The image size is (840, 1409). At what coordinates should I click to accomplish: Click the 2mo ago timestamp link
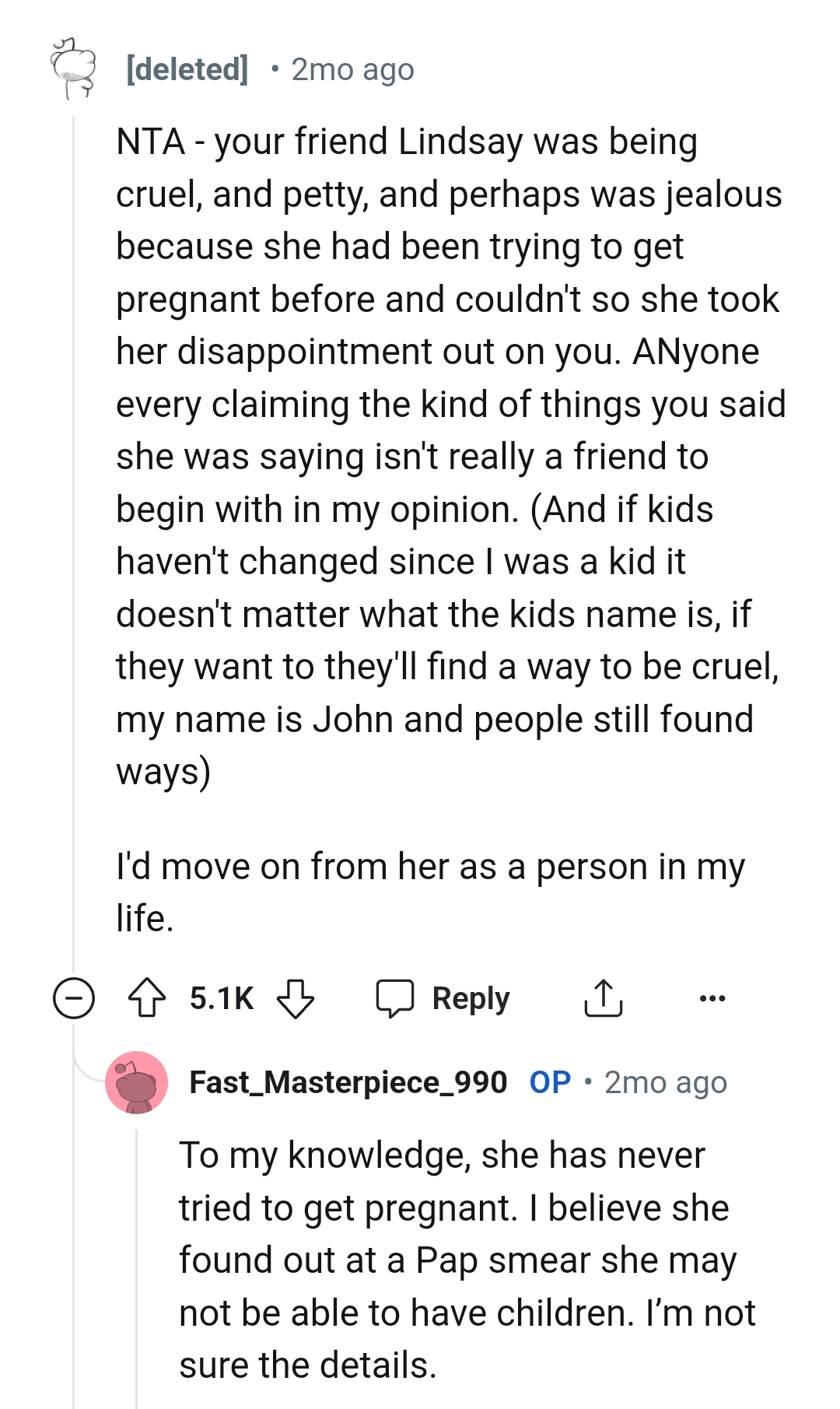pyautogui.click(x=352, y=70)
